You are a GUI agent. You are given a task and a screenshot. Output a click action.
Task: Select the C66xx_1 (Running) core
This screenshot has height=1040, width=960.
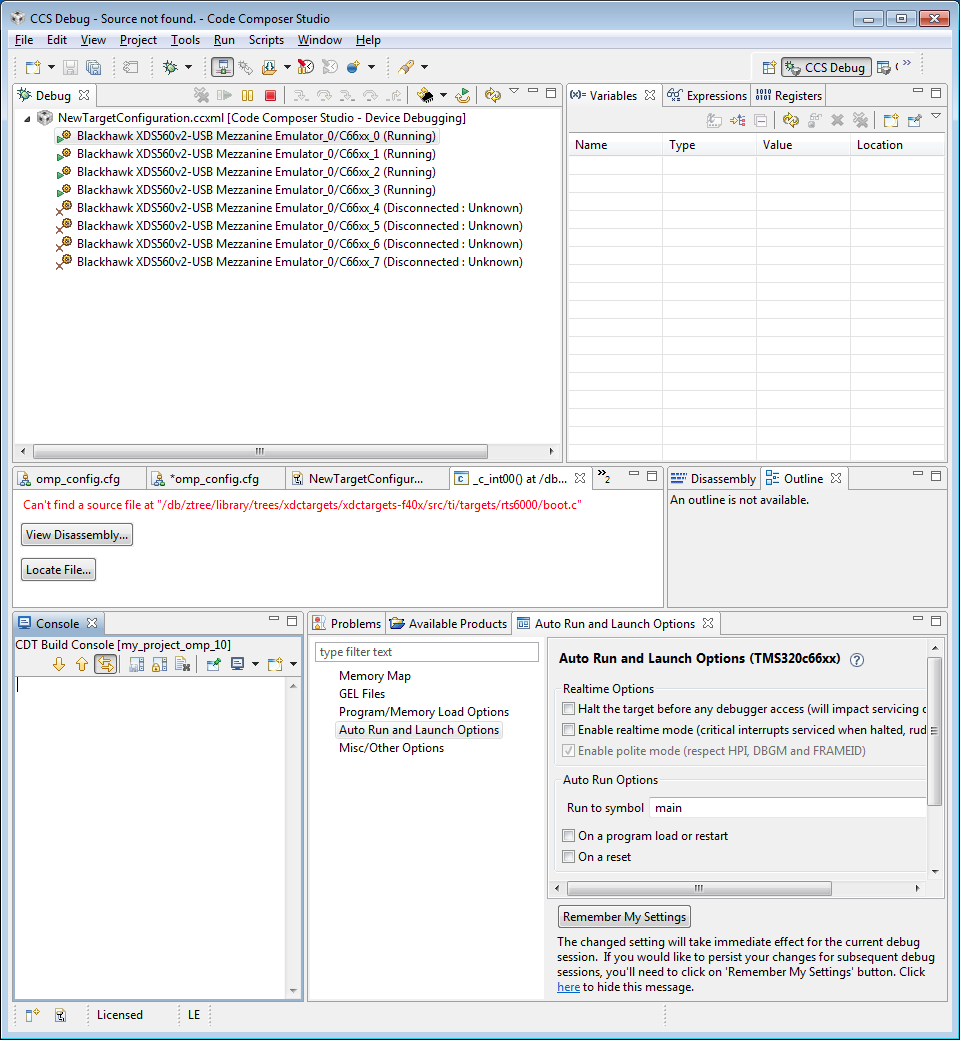coord(256,154)
